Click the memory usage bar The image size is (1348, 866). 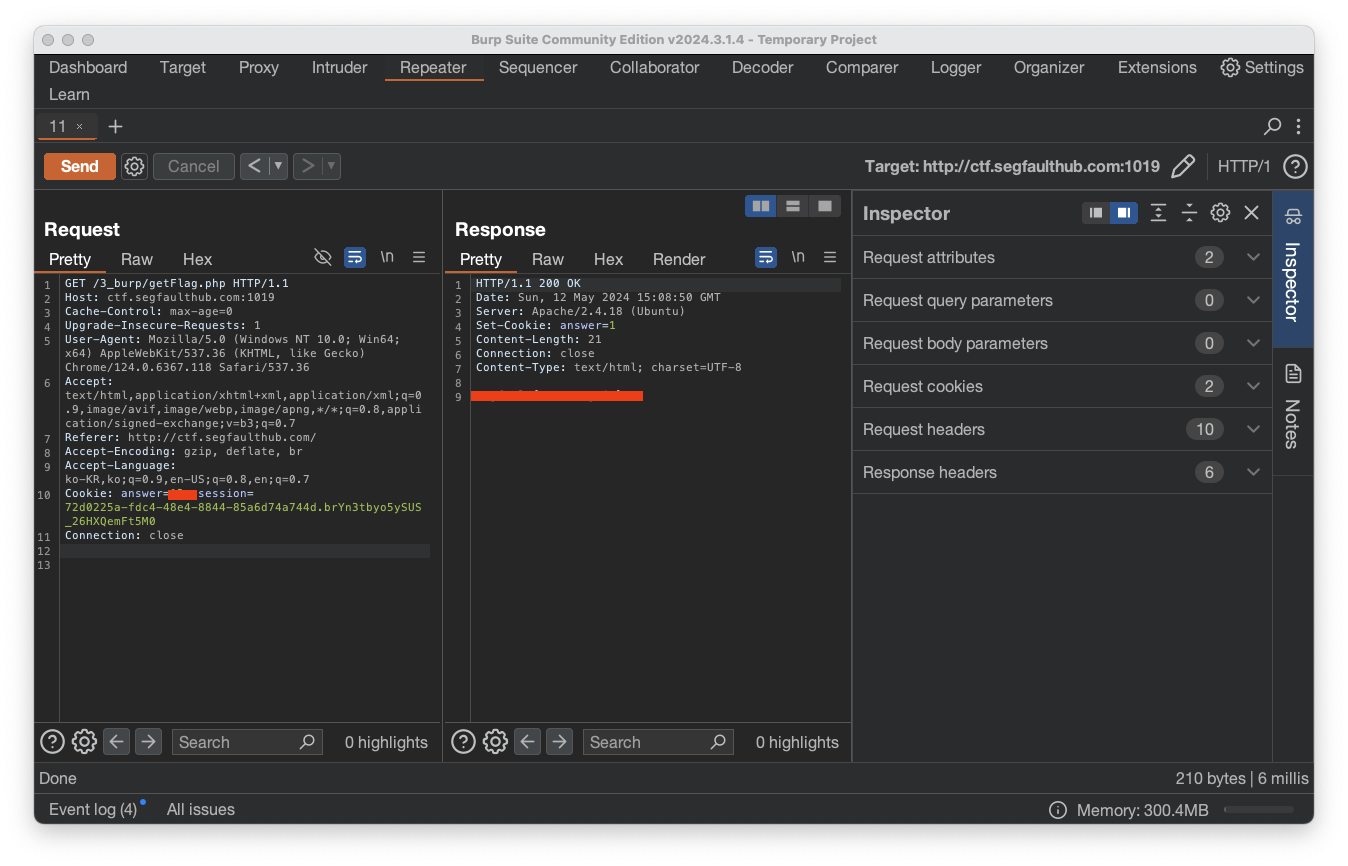1258,810
